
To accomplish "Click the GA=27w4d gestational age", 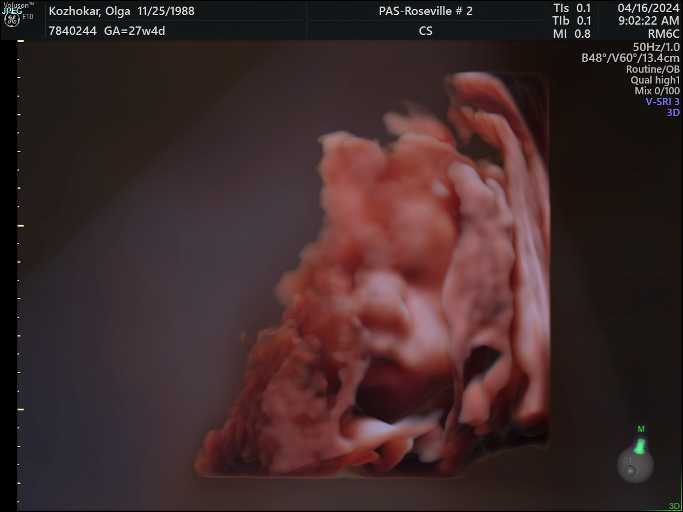I will pyautogui.click(x=135, y=31).
